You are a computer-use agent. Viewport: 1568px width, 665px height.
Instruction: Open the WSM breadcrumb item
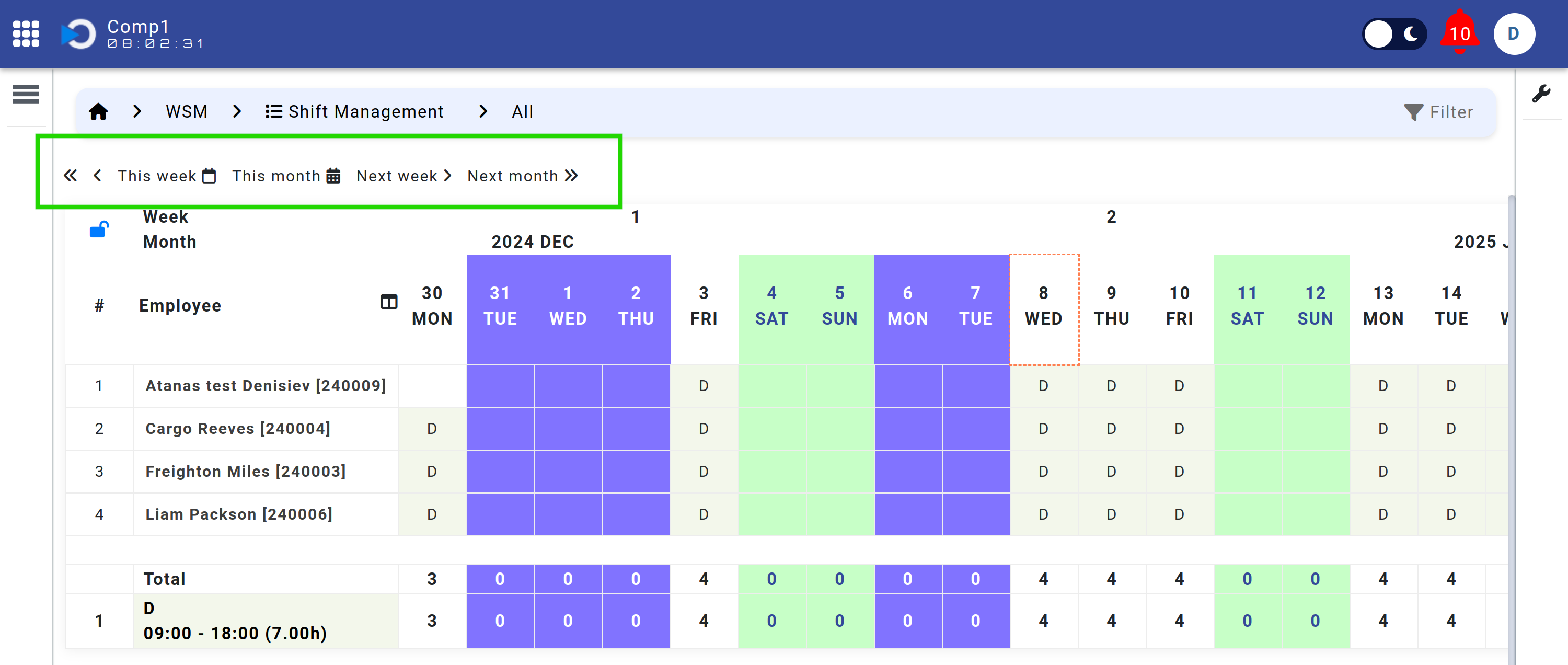pyautogui.click(x=186, y=111)
